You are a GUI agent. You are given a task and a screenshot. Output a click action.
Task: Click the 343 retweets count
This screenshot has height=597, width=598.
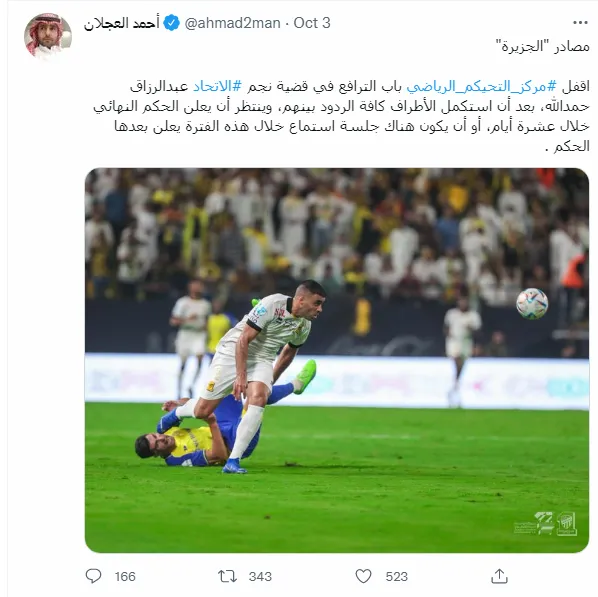pos(260,576)
